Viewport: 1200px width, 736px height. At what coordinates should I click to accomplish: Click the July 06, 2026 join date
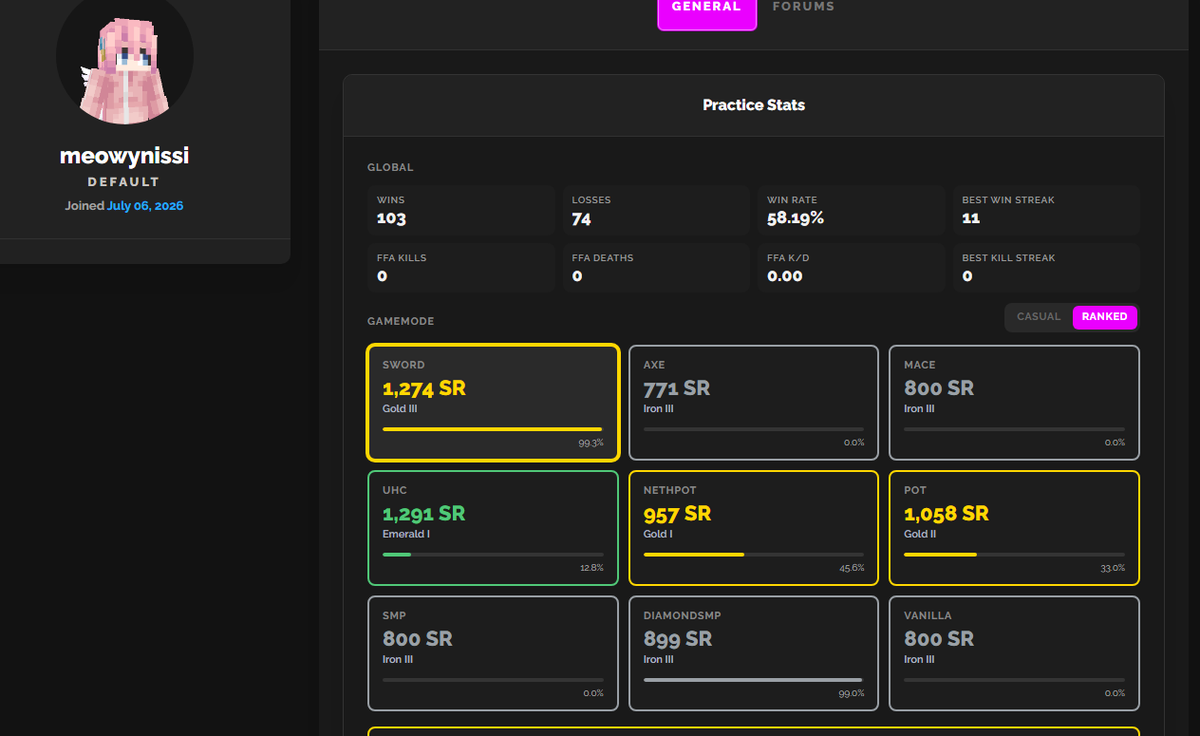coord(145,206)
